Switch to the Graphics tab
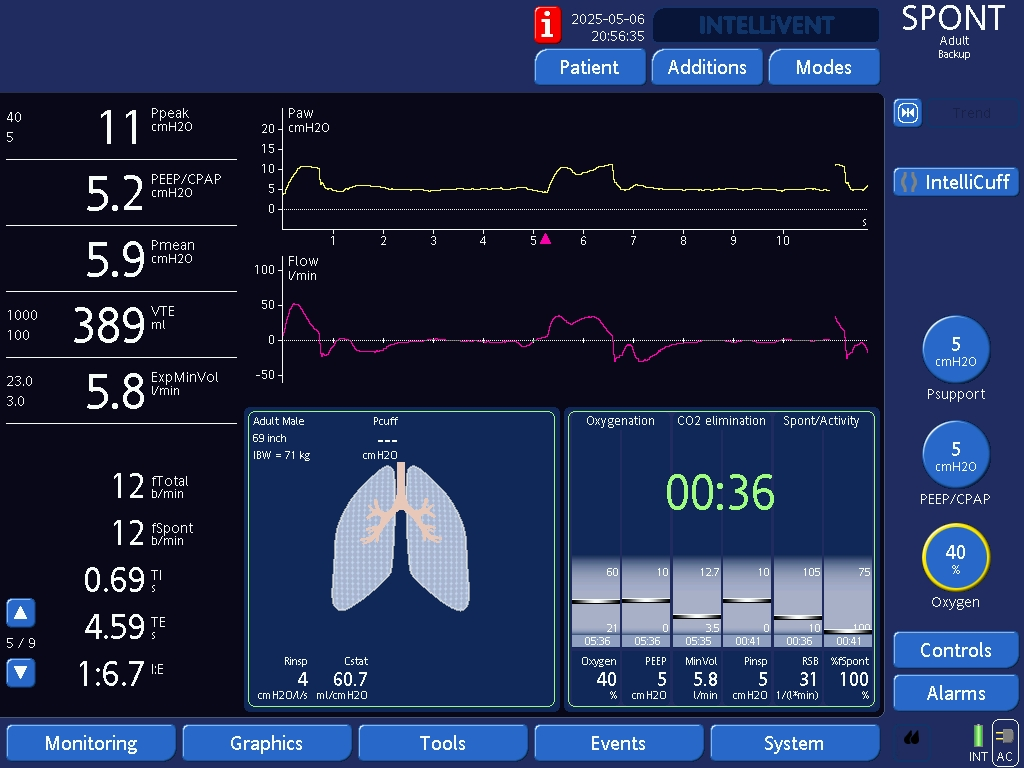The width and height of the screenshot is (1024, 768). [x=266, y=743]
